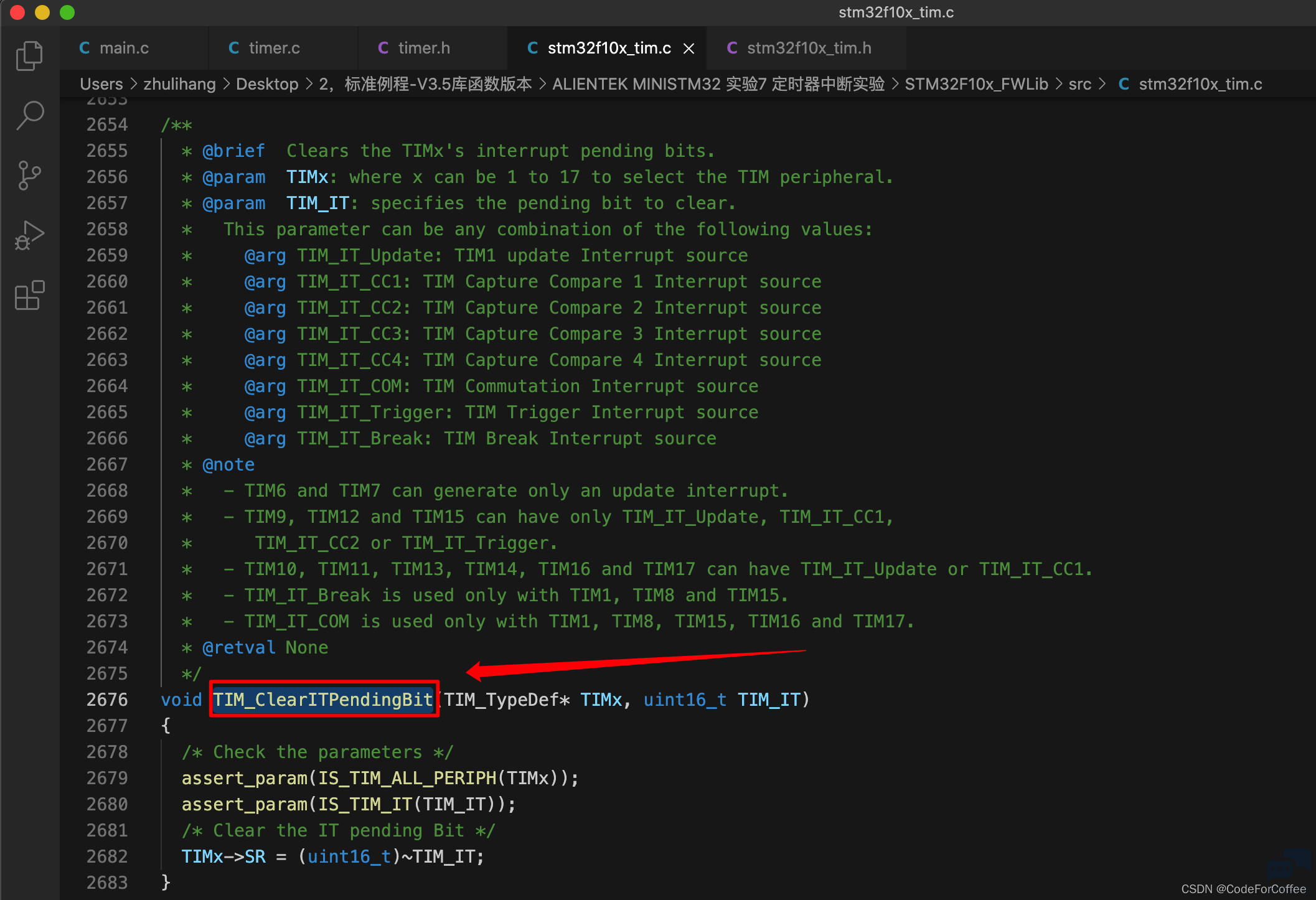Click the TIM_ClearITPendingBit function name
1316x900 pixels.
323,700
